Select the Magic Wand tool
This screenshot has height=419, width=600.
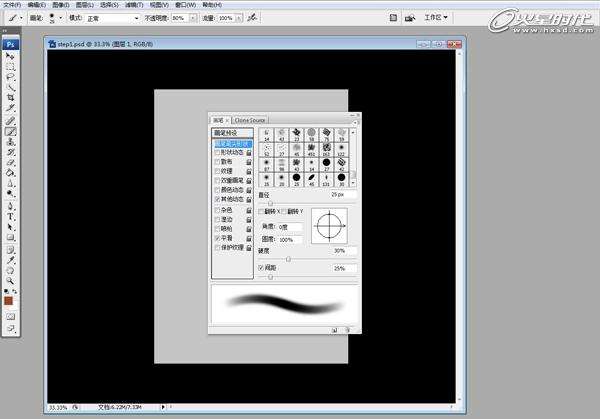[x=10, y=88]
